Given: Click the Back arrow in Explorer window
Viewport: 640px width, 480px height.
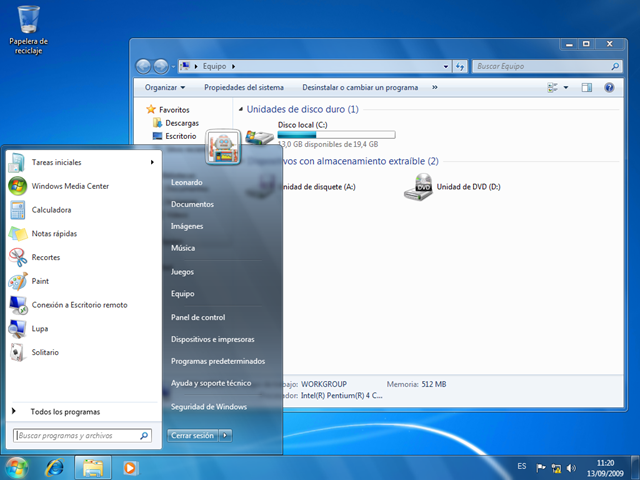Looking at the screenshot, I should (x=143, y=66).
